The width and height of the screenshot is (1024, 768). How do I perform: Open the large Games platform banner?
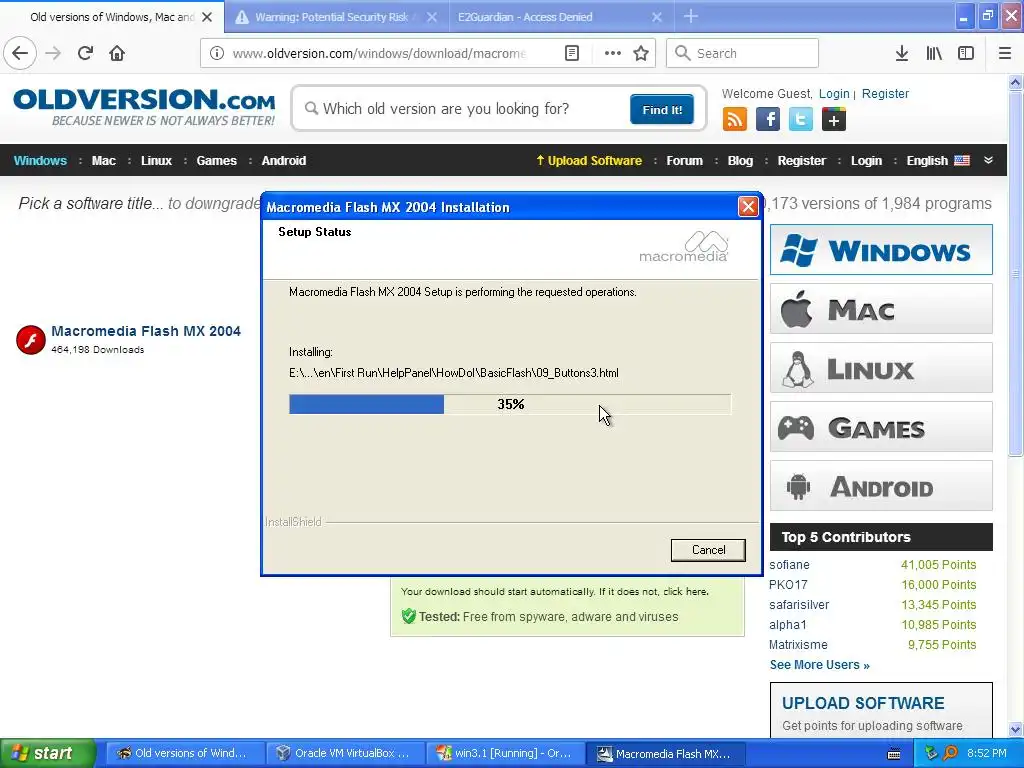coord(881,427)
